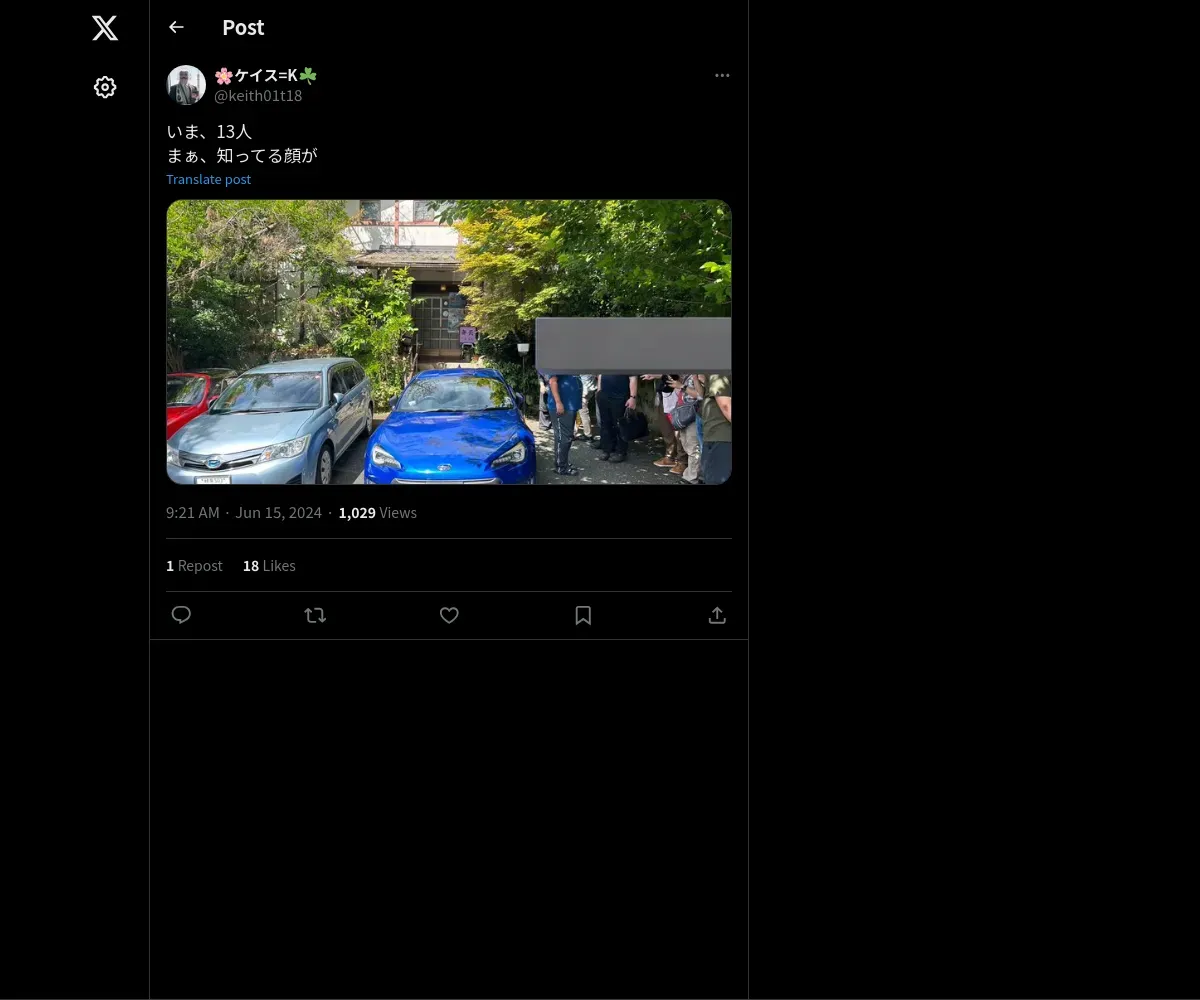
Task: Click the post text いま、13人
Action: [209, 131]
